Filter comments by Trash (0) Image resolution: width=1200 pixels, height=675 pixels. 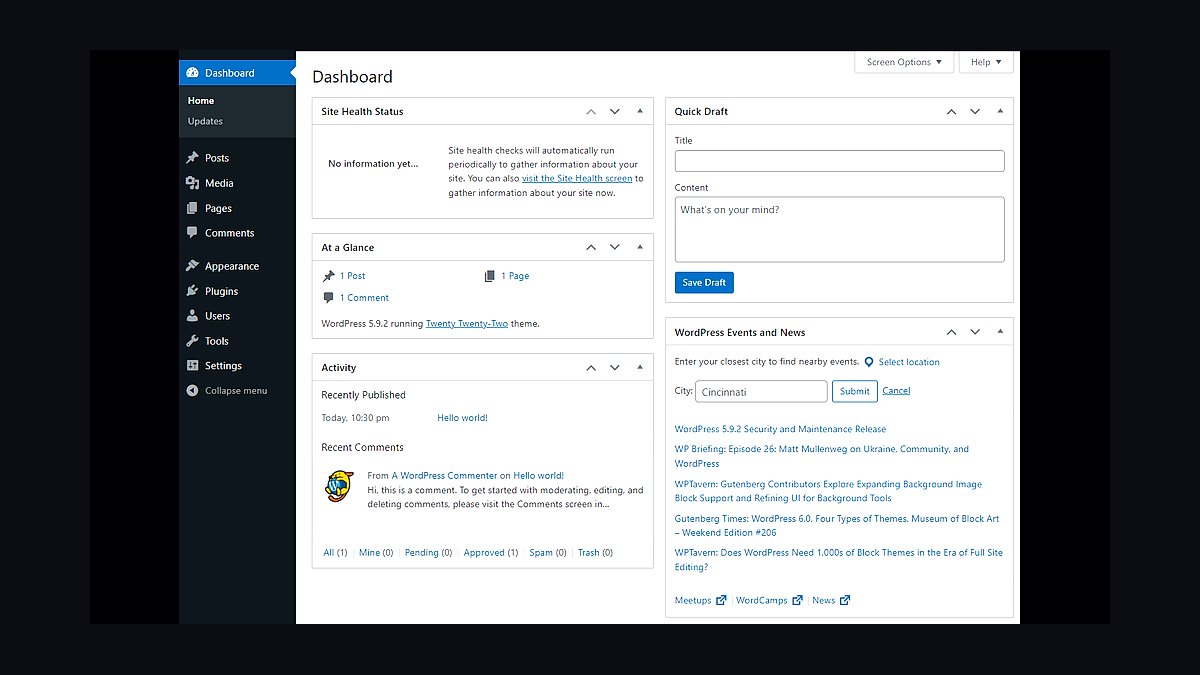[x=595, y=553]
